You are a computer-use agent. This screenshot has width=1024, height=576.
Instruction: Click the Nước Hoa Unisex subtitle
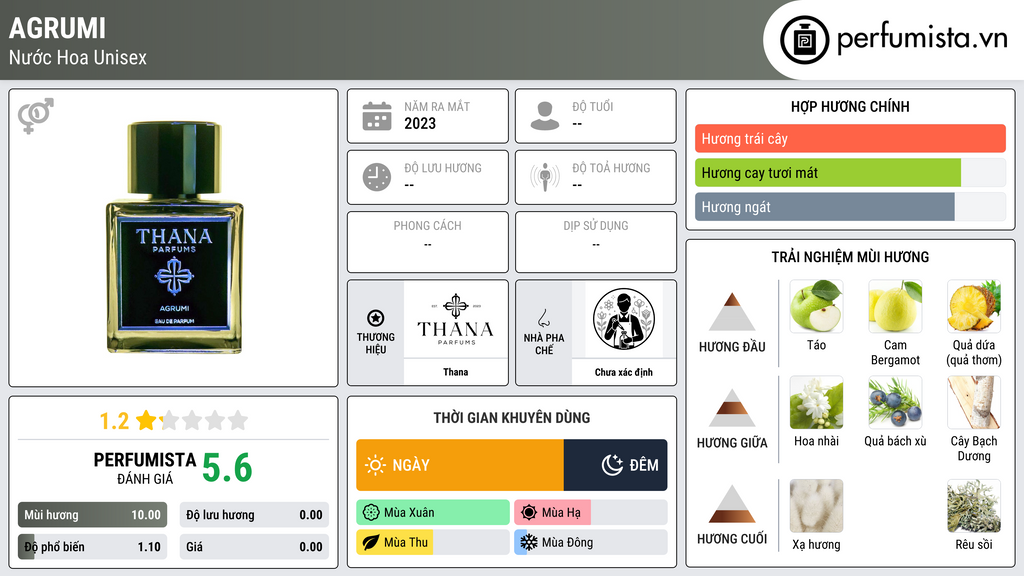click(78, 57)
